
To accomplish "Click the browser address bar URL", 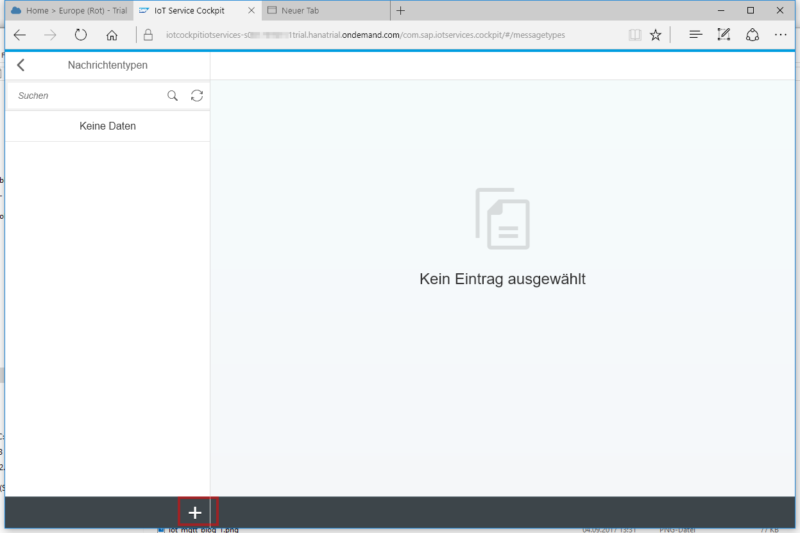I will pos(365,35).
